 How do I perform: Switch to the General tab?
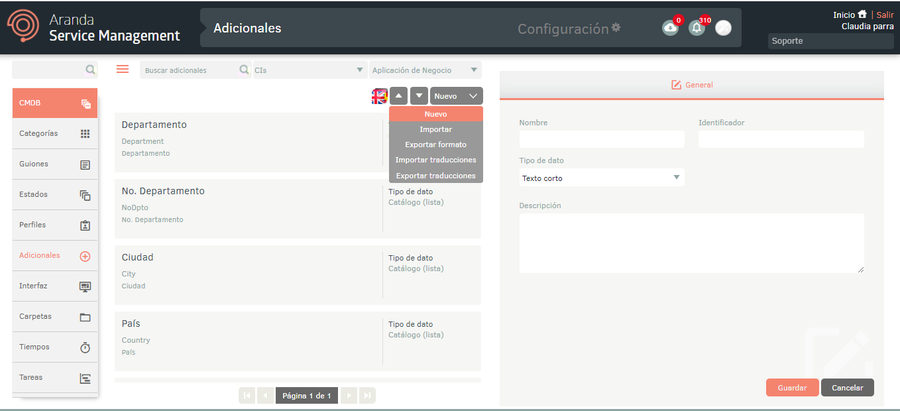point(692,85)
